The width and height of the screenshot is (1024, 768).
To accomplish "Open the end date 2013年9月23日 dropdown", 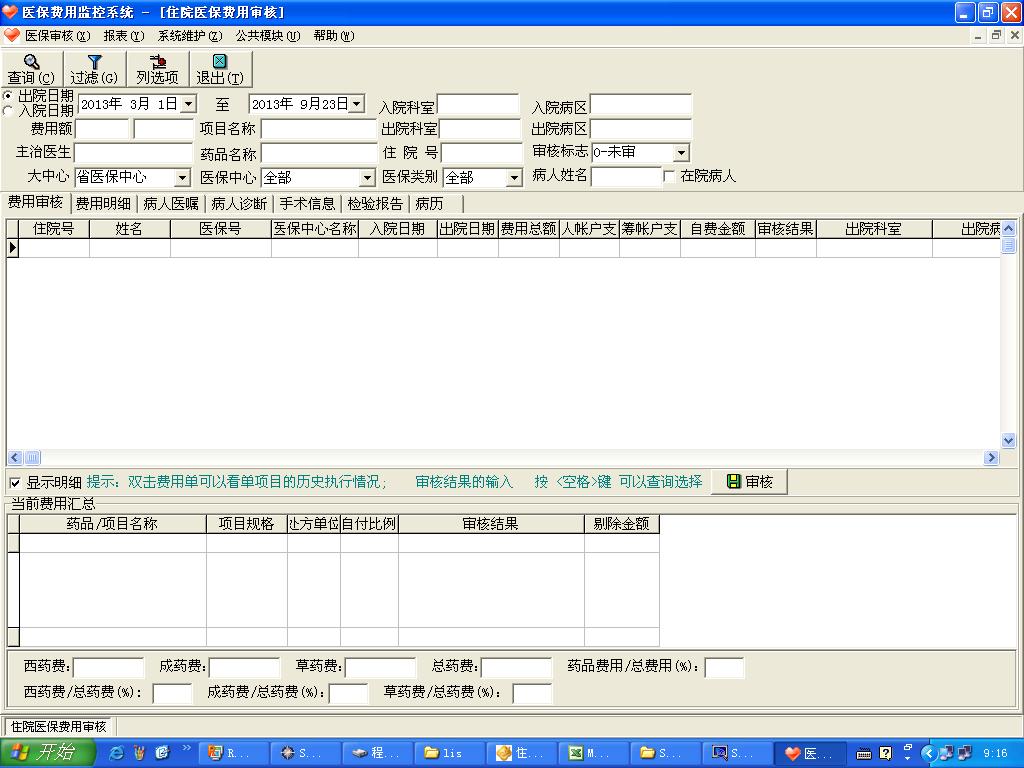I will 357,104.
